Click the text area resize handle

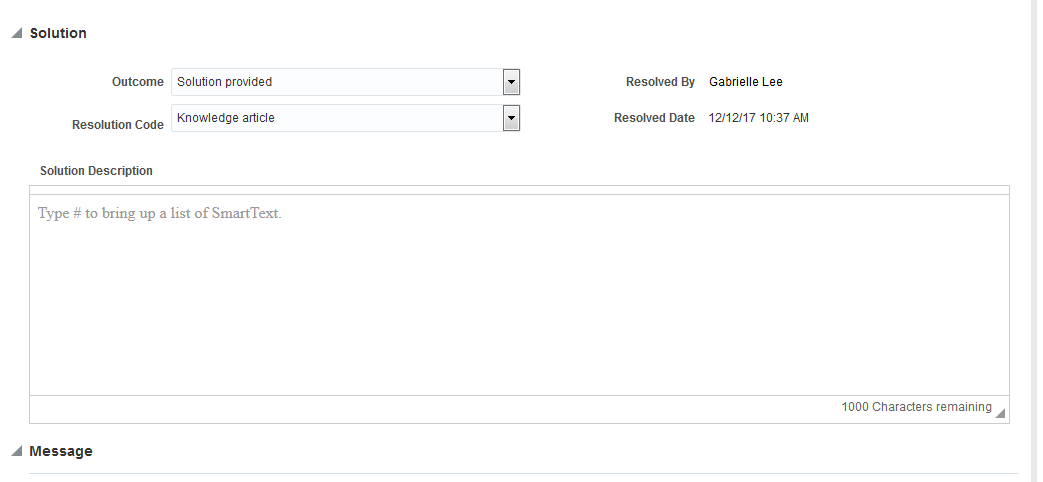click(1001, 413)
